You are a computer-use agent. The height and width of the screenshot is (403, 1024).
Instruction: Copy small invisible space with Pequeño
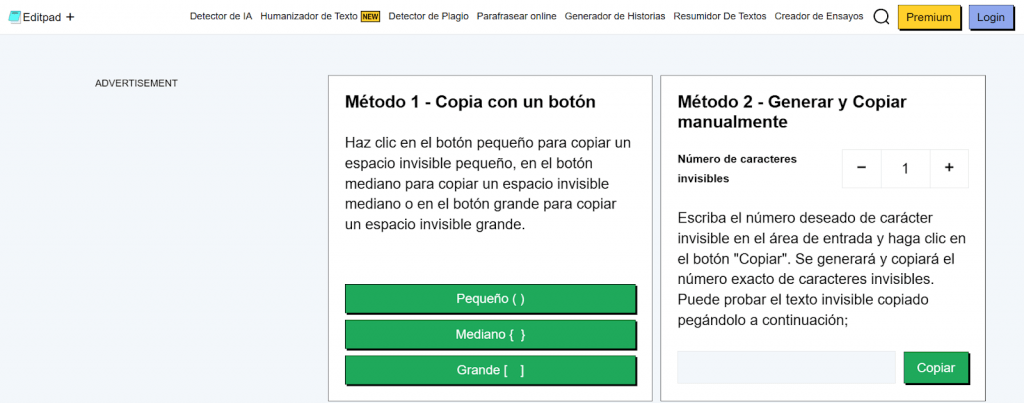[x=490, y=298]
